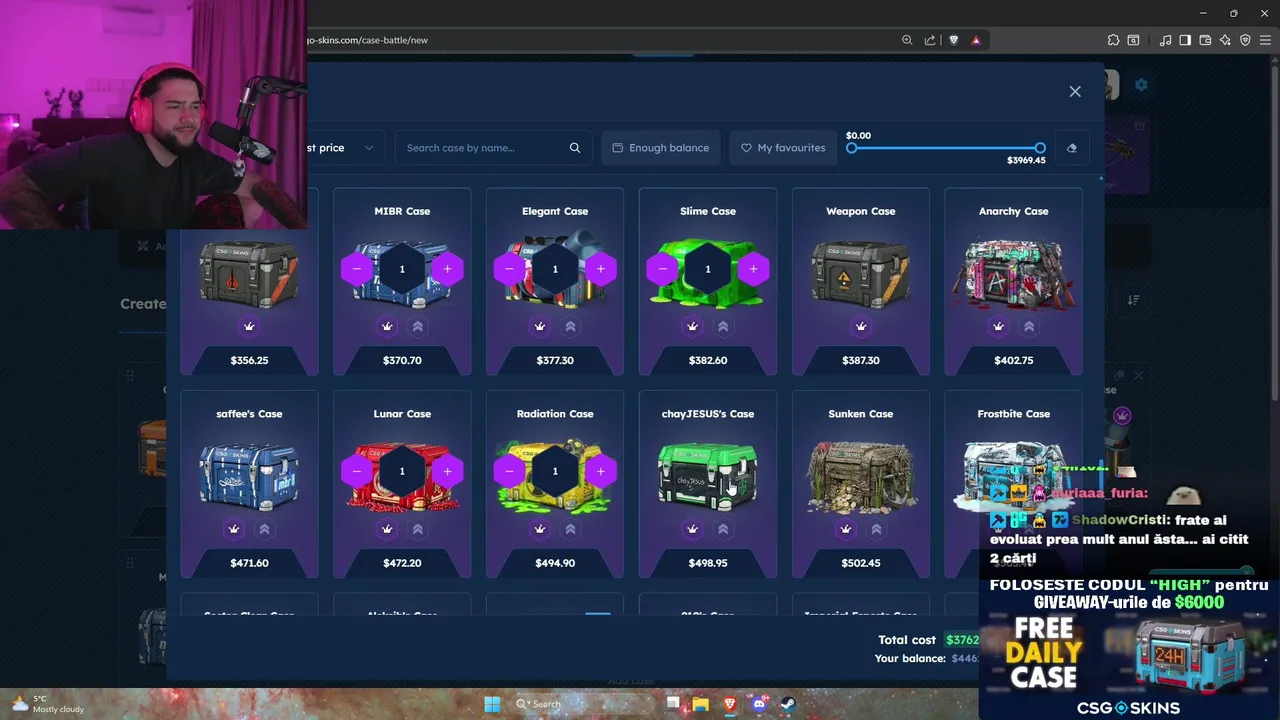Screen dimensions: 1280x720
Task: Click the eraser reset filters icon
Action: coord(1072,148)
